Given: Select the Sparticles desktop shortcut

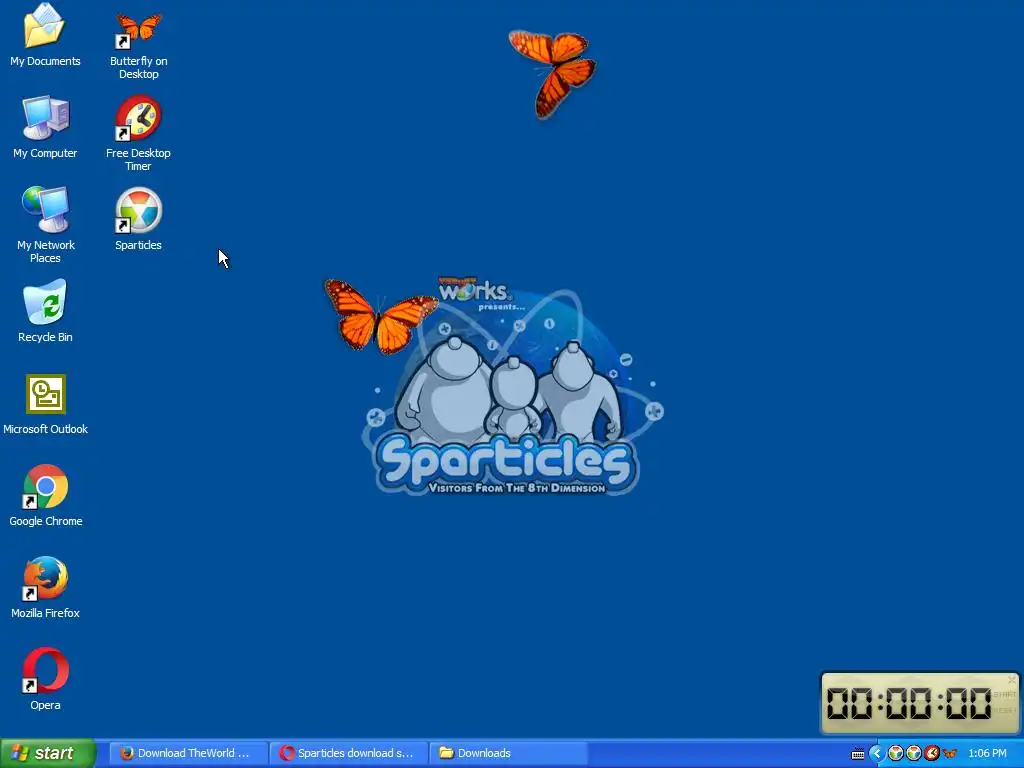Looking at the screenshot, I should click(x=138, y=219).
